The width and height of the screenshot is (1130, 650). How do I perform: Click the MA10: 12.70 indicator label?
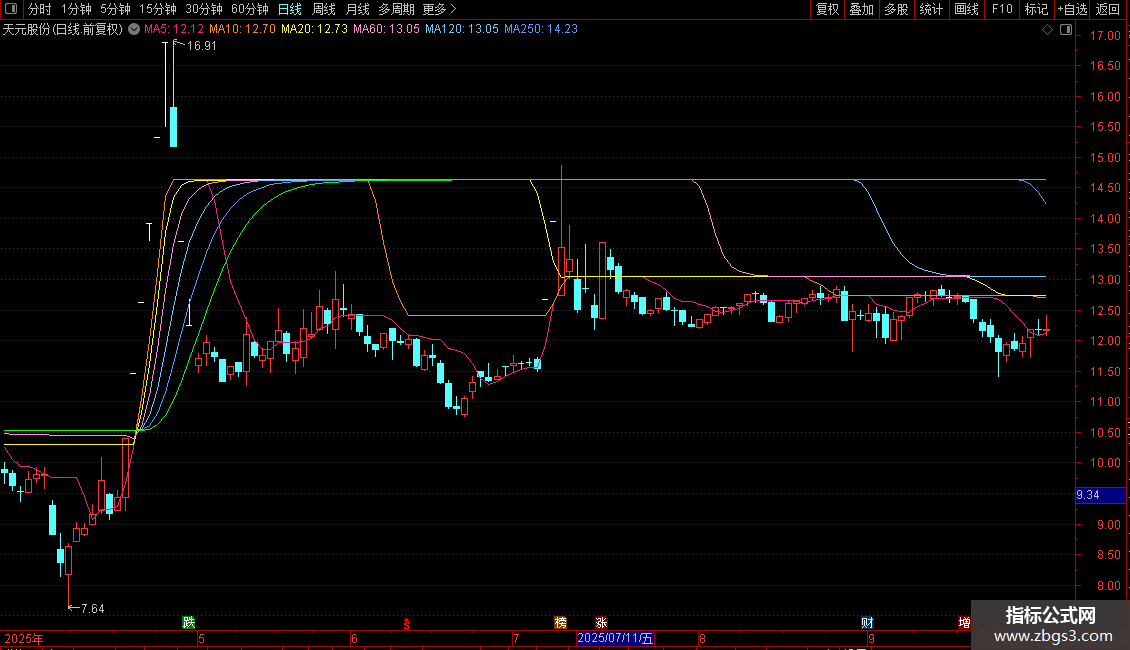[x=242, y=29]
